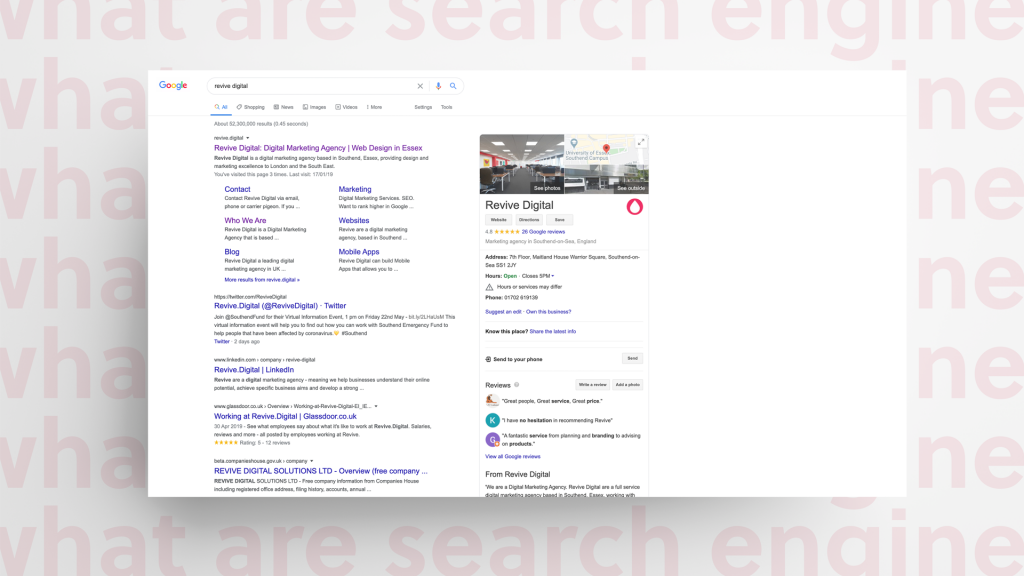The image size is (1024, 576).
Task: Click Add a photo button
Action: tap(628, 385)
